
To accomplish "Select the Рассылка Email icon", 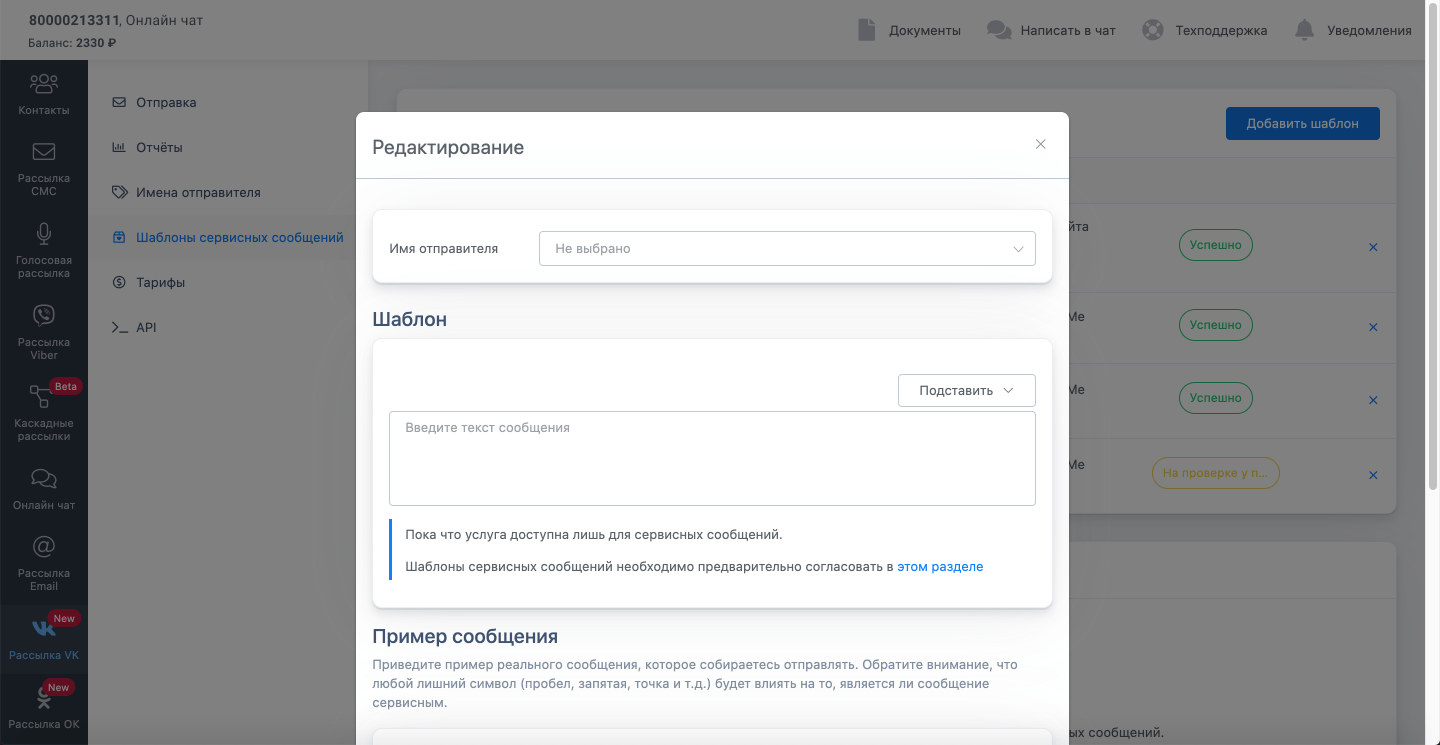I will (44, 547).
